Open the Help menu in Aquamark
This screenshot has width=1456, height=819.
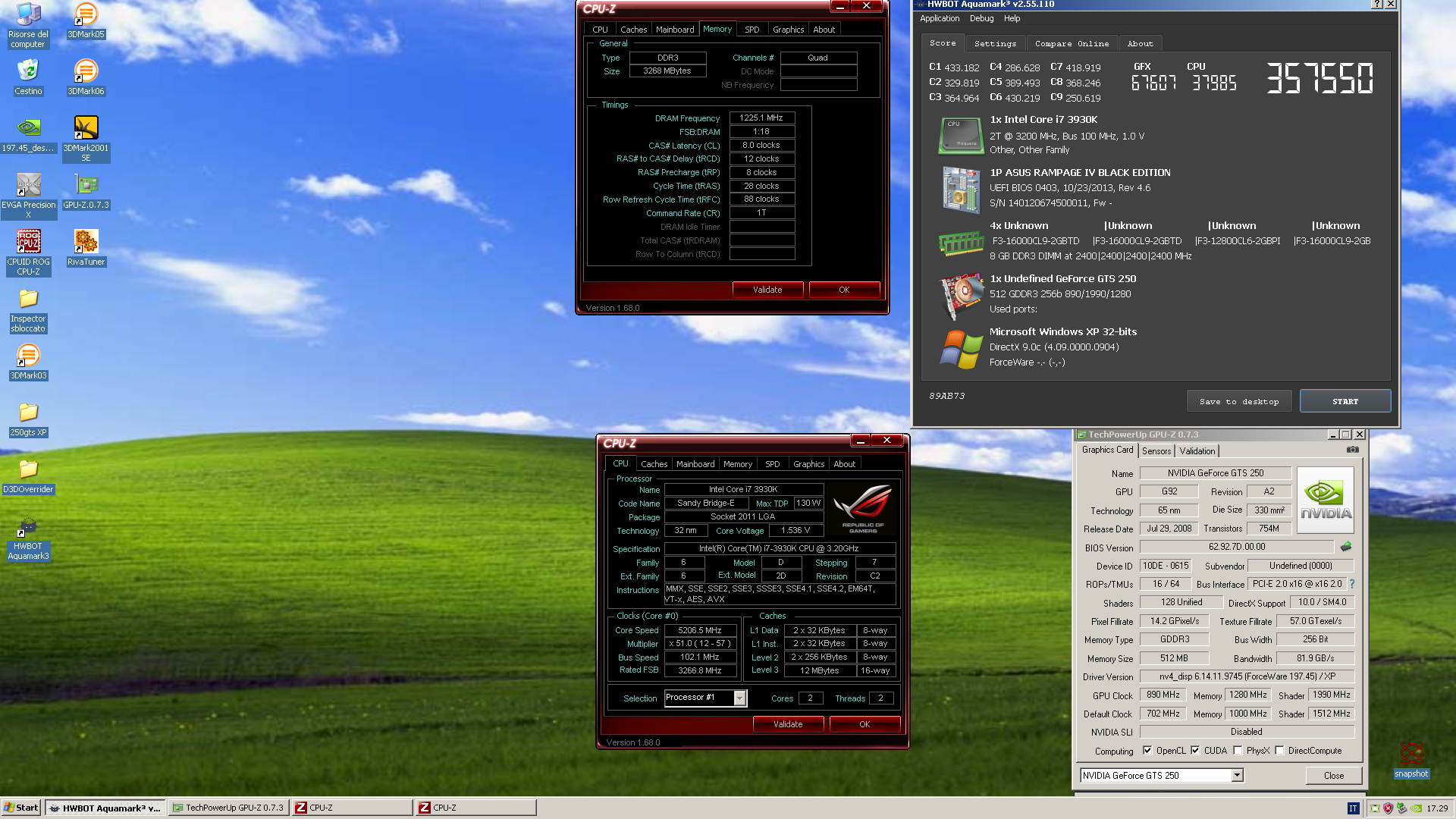1012,18
